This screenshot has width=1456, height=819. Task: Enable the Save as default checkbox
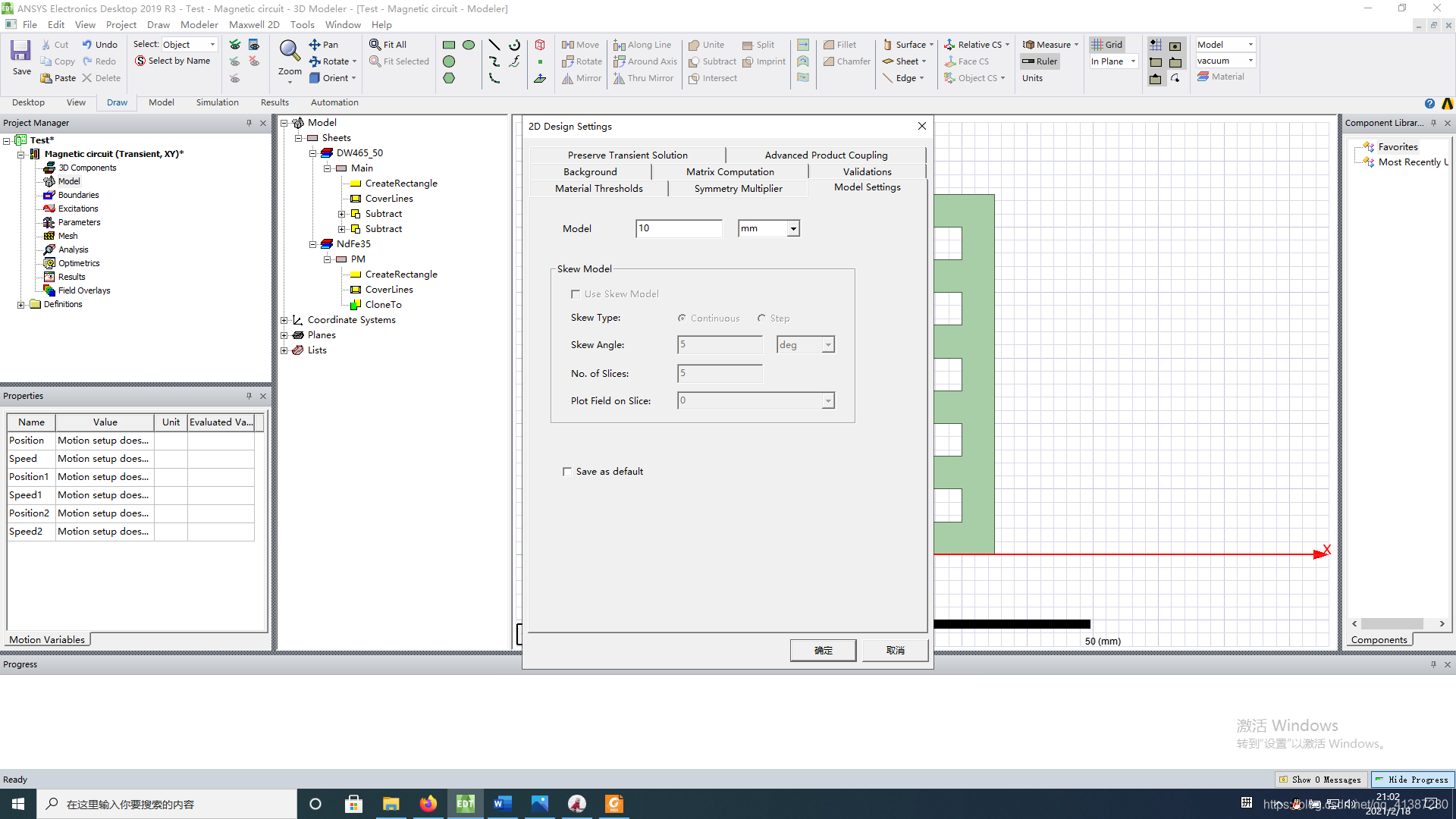point(567,472)
